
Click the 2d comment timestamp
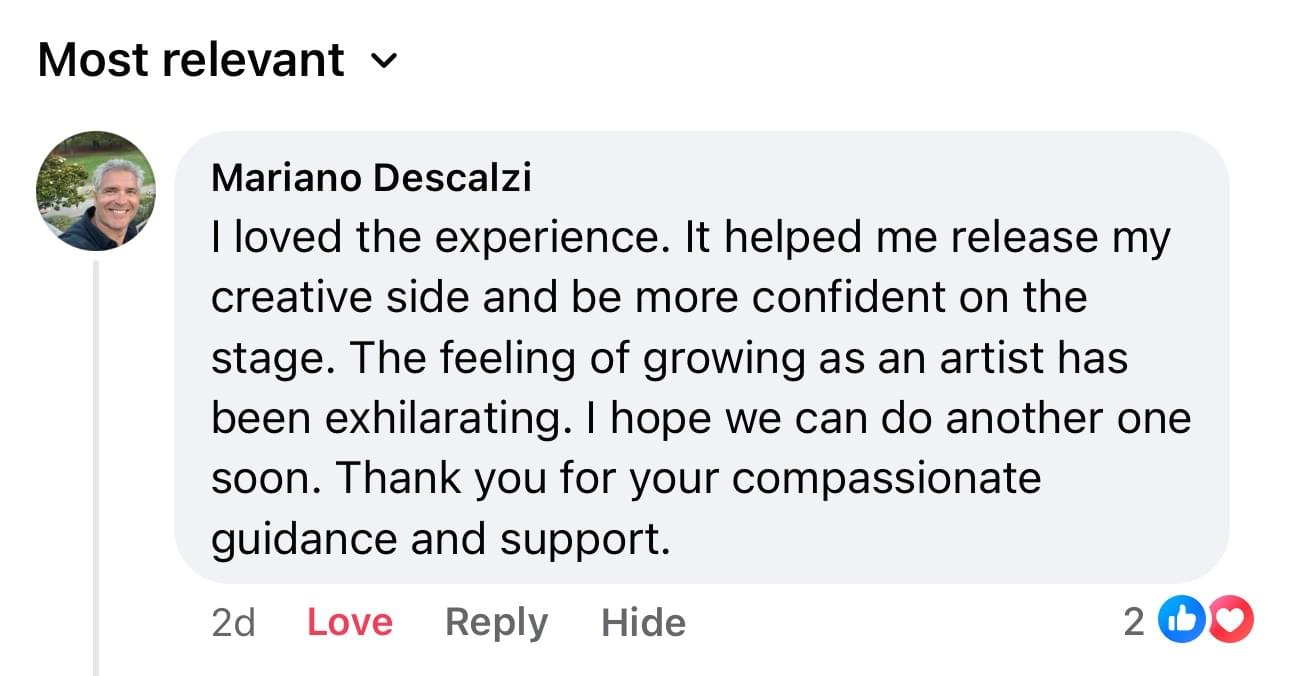[233, 622]
